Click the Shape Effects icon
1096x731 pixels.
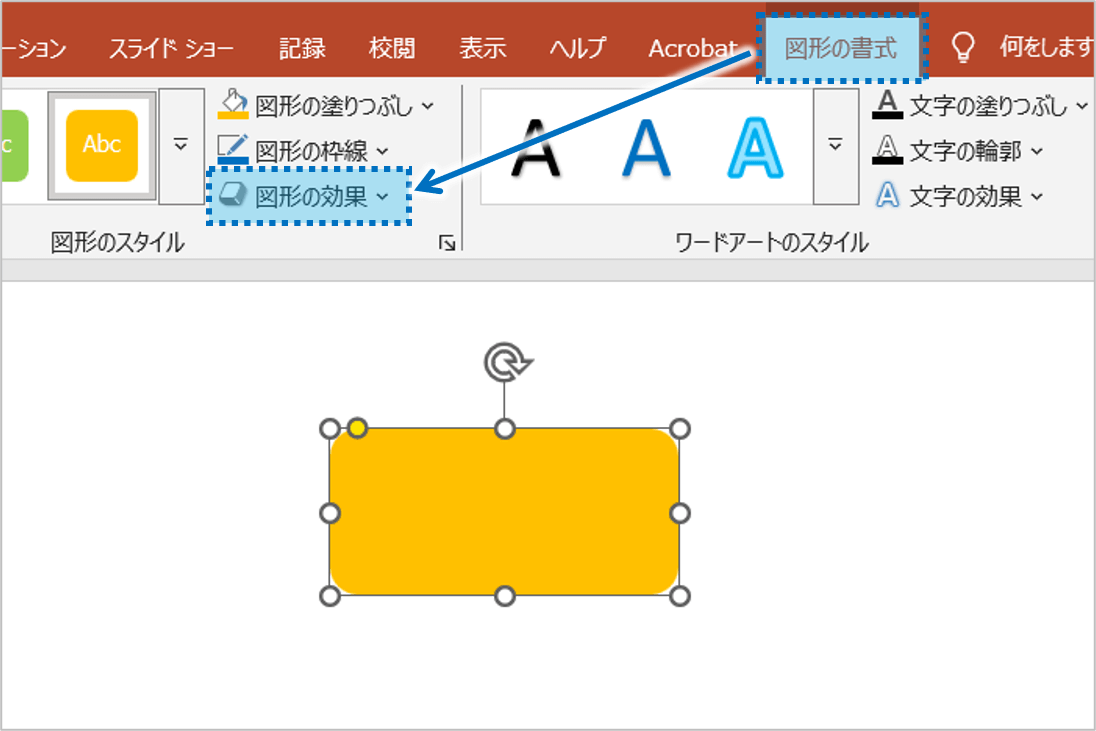click(233, 196)
